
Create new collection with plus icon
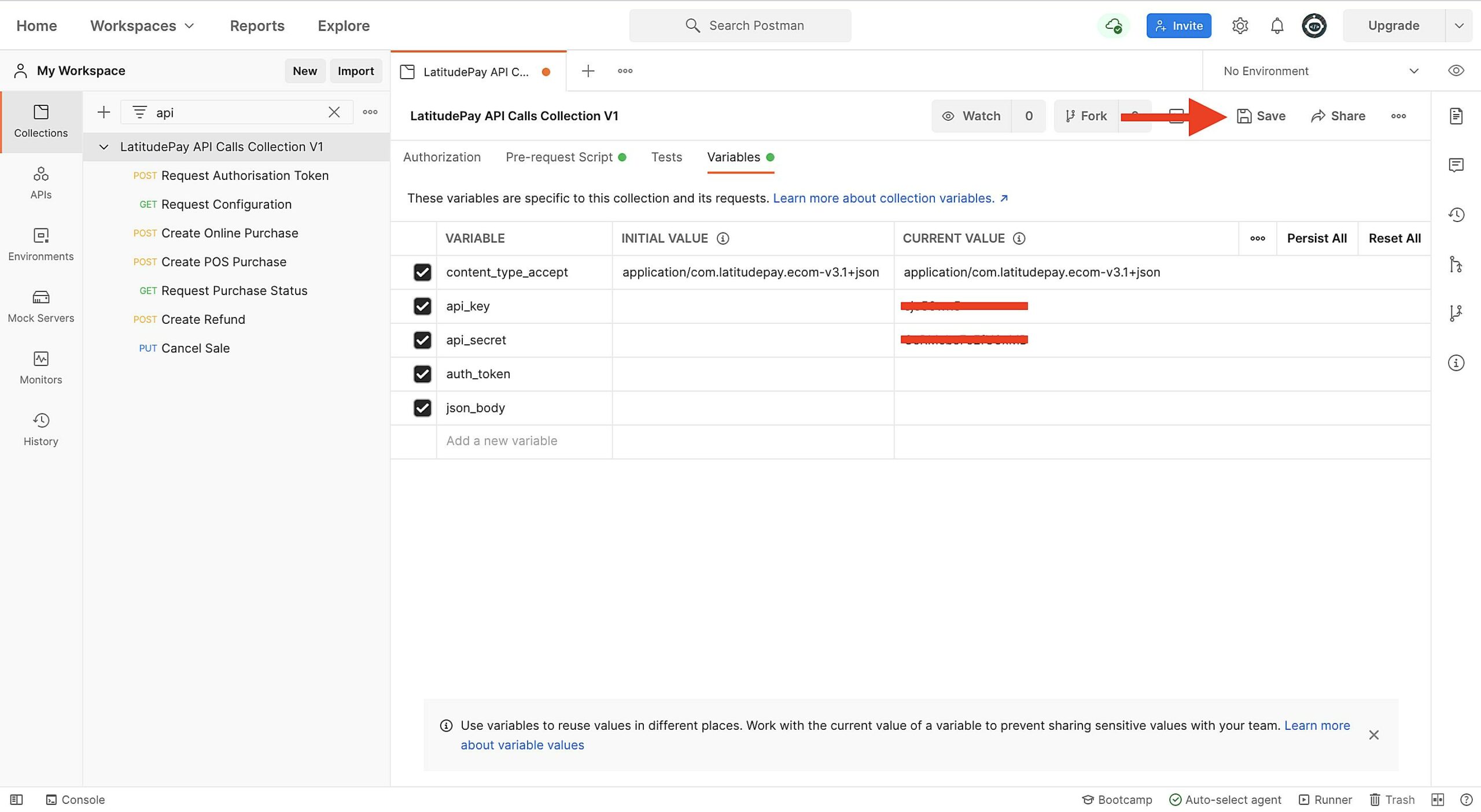pos(104,112)
